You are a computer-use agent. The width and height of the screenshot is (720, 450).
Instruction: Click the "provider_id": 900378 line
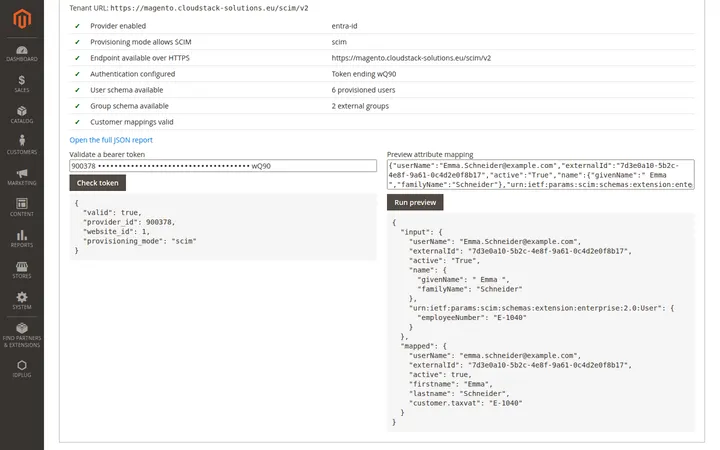tap(129, 222)
